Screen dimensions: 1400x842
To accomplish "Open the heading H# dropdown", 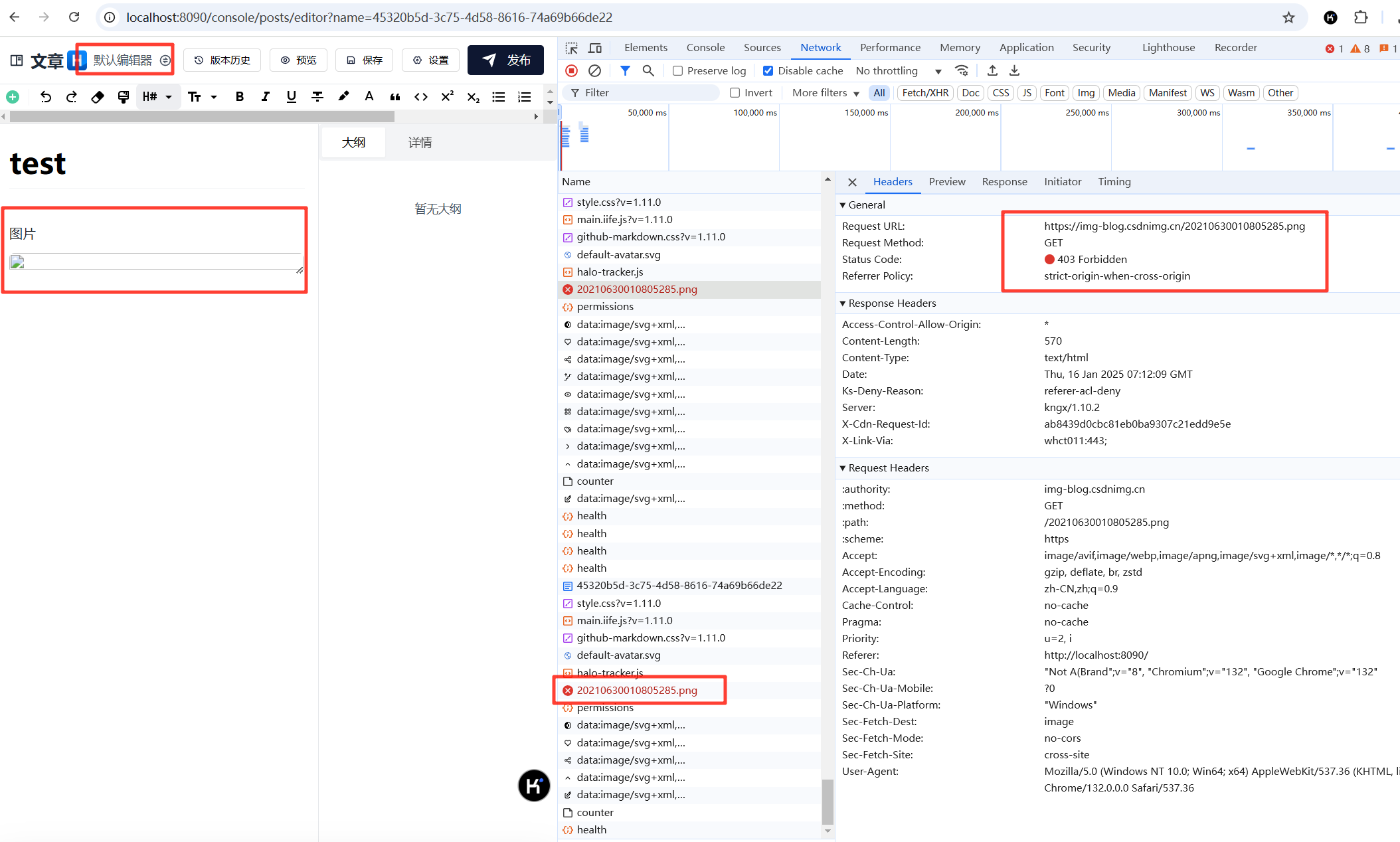I will [157, 97].
